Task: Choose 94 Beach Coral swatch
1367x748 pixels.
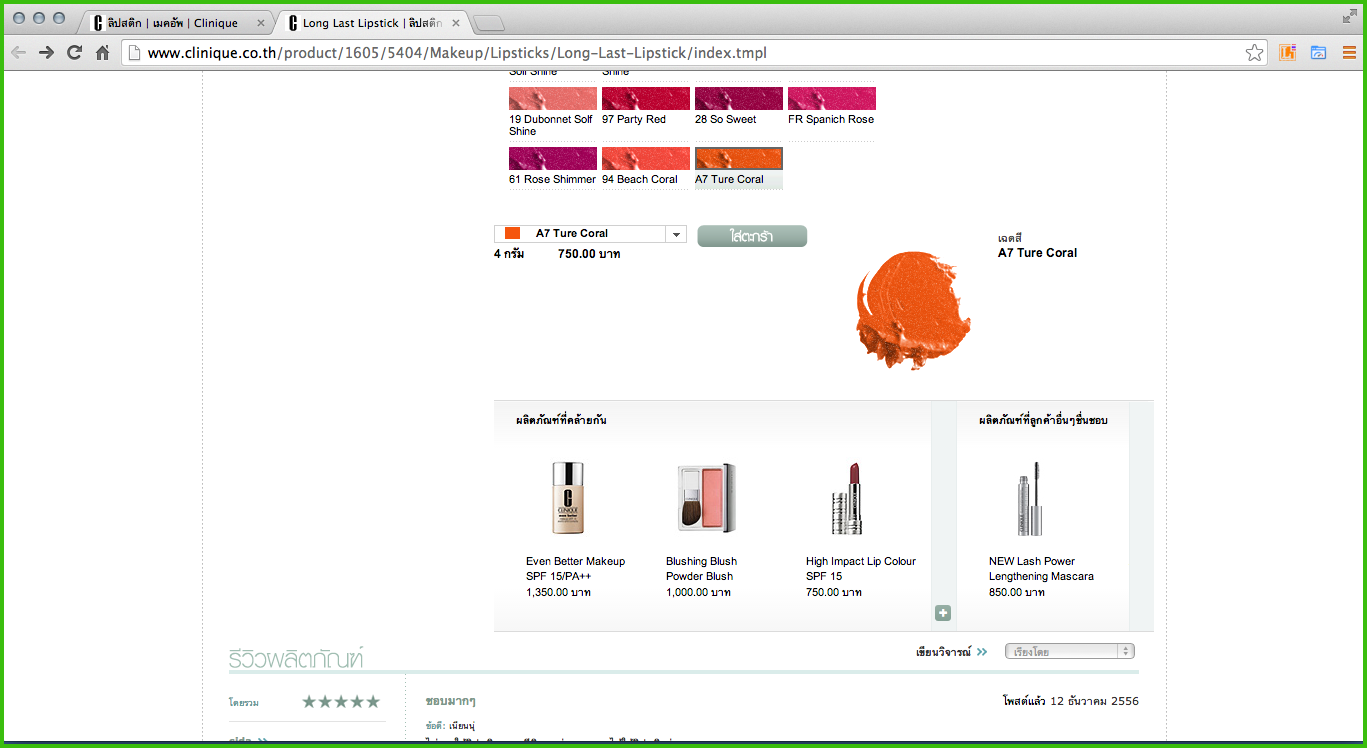Action: tap(646, 158)
